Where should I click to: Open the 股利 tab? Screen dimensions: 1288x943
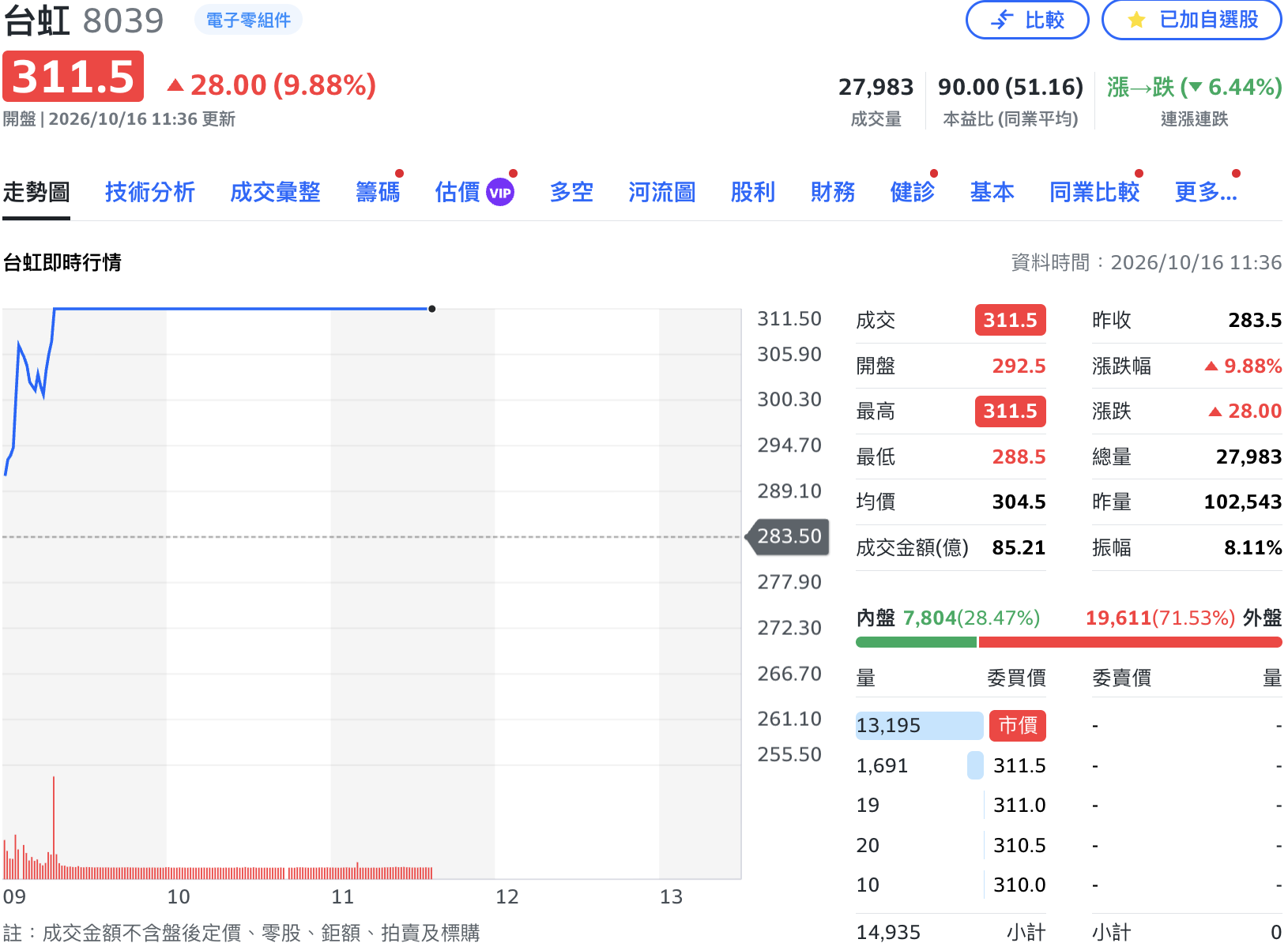click(x=753, y=192)
